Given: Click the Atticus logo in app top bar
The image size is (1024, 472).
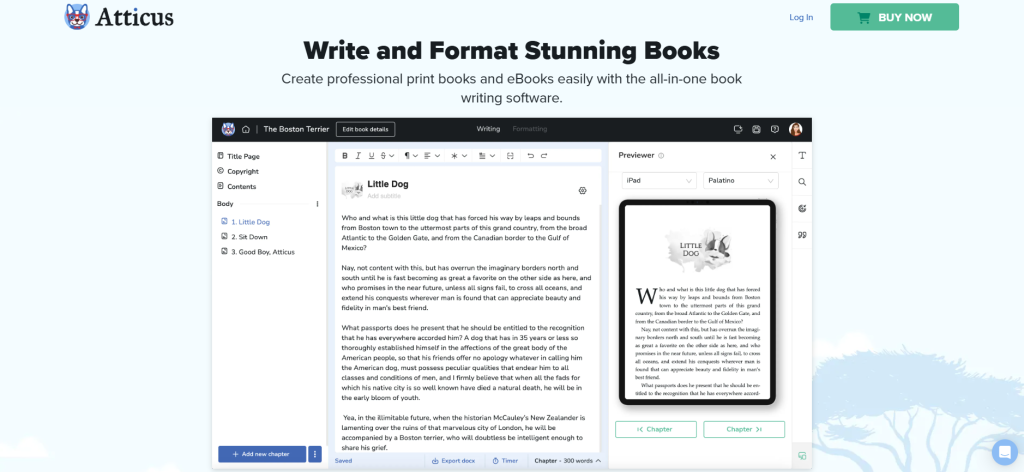Looking at the screenshot, I should pos(228,129).
